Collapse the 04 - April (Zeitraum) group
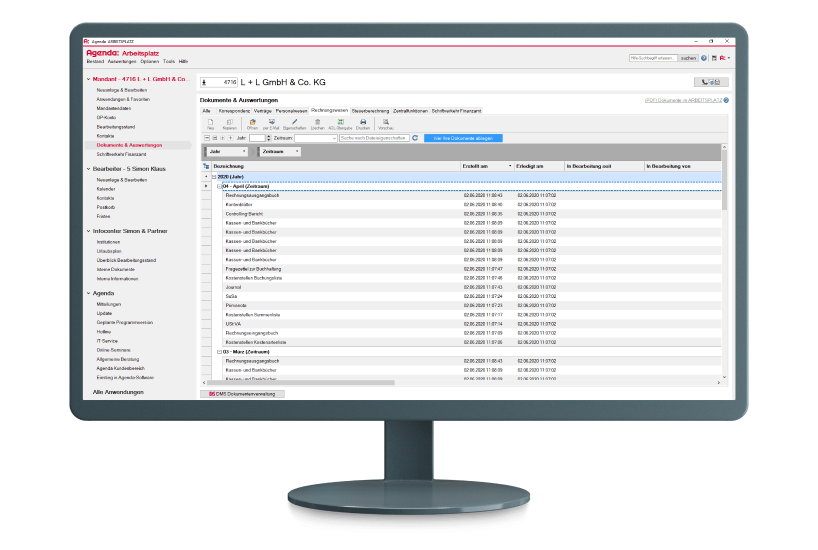The width and height of the screenshot is (818, 550). [219, 186]
